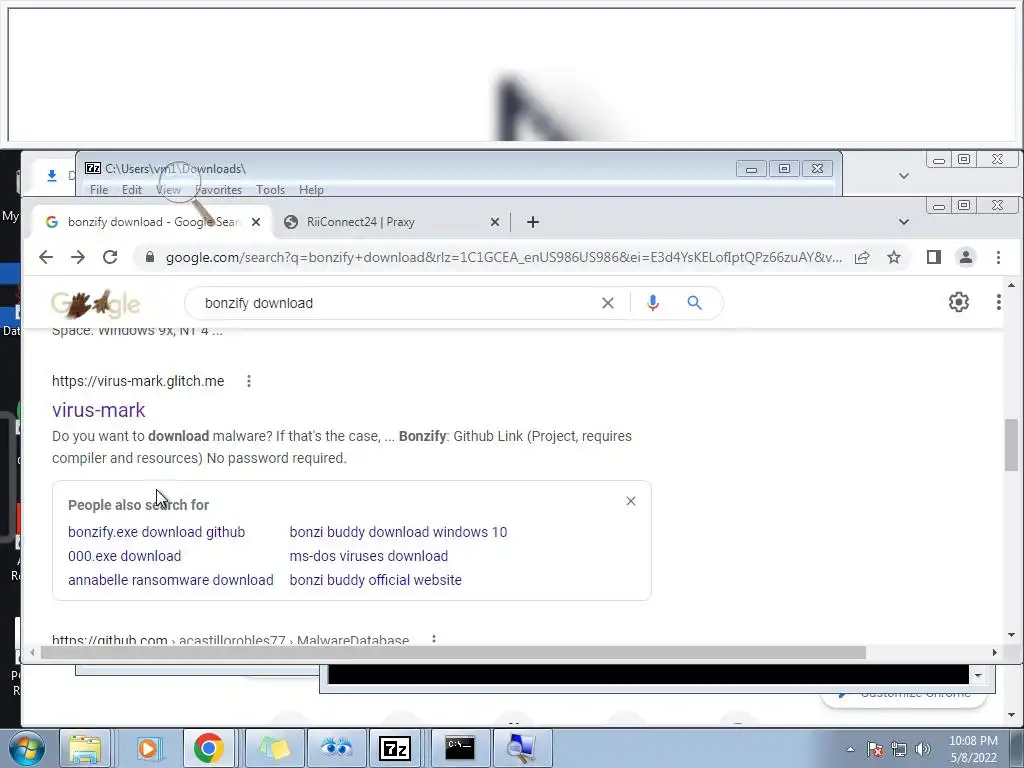Submit search with magnifier icon
The image size is (1024, 768).
tap(694, 303)
